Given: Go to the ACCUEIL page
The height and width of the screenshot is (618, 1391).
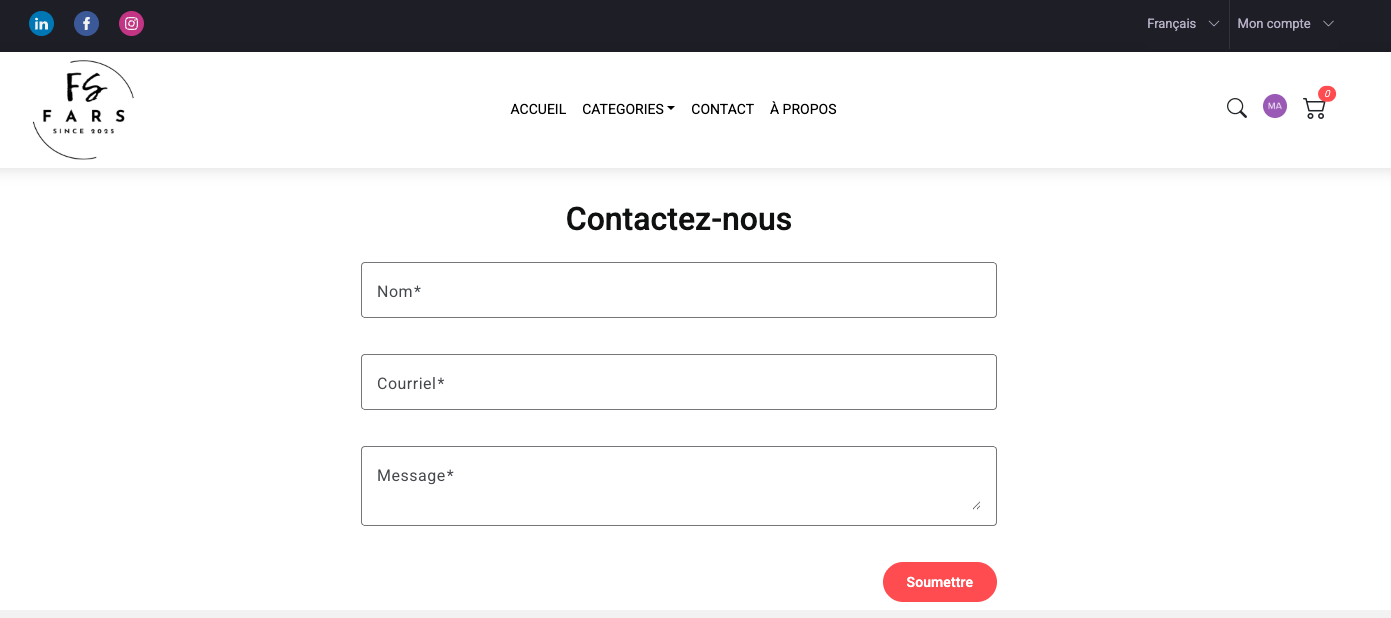Looking at the screenshot, I should [x=538, y=109].
